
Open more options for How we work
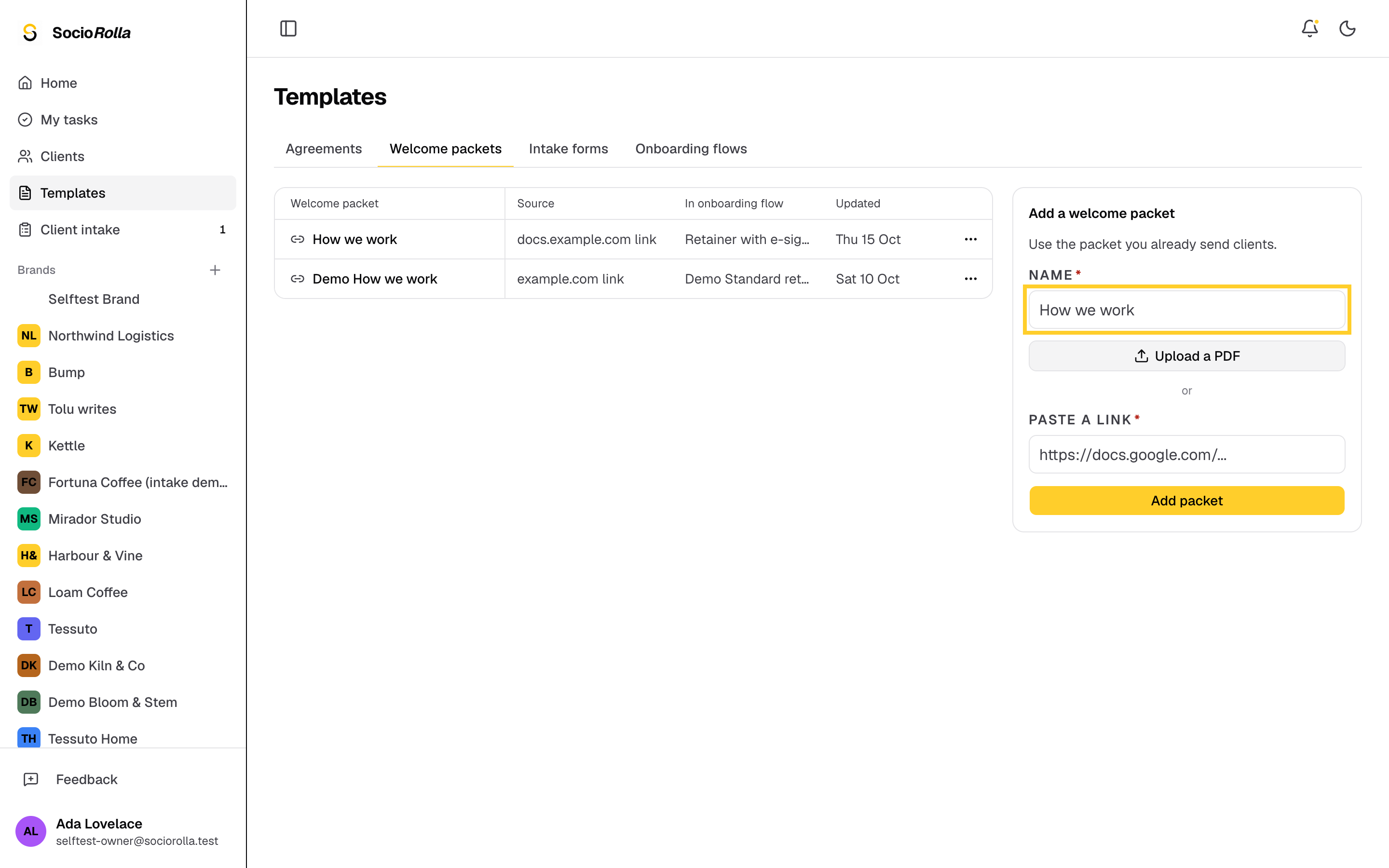coord(970,239)
